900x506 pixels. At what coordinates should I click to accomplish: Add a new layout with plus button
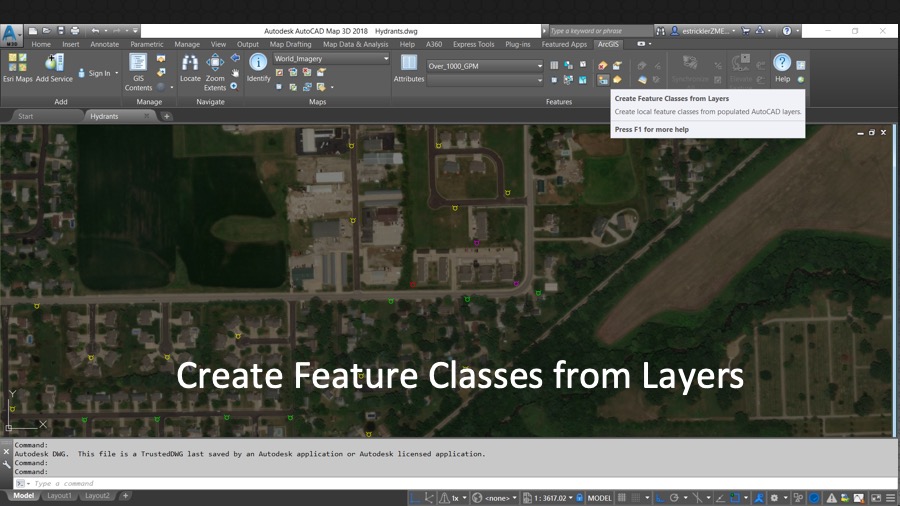click(125, 496)
